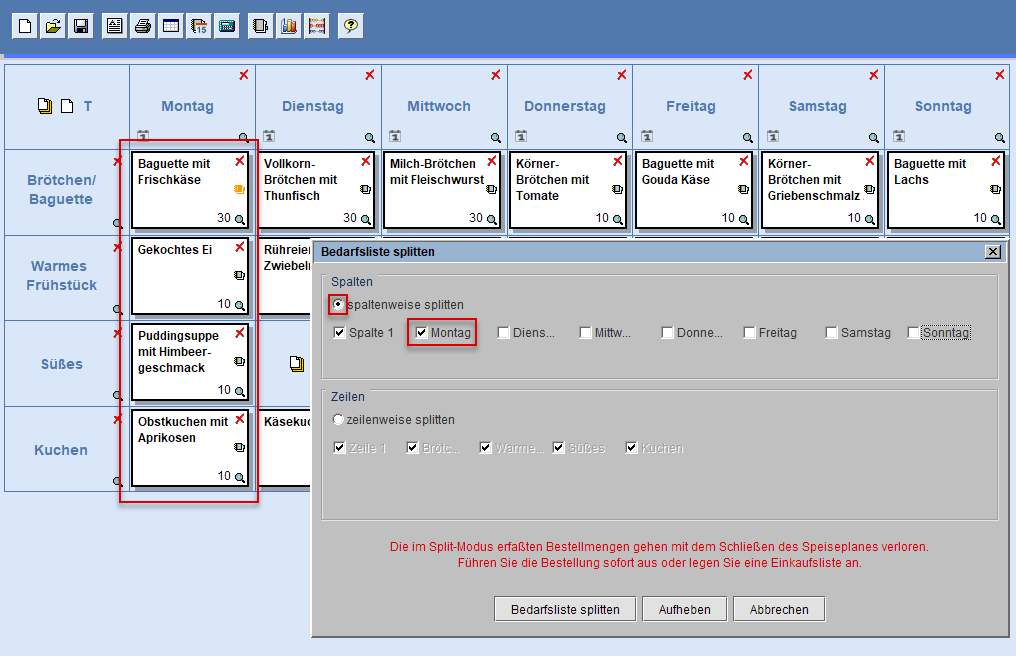Check the Samstag checkbox

(832, 333)
